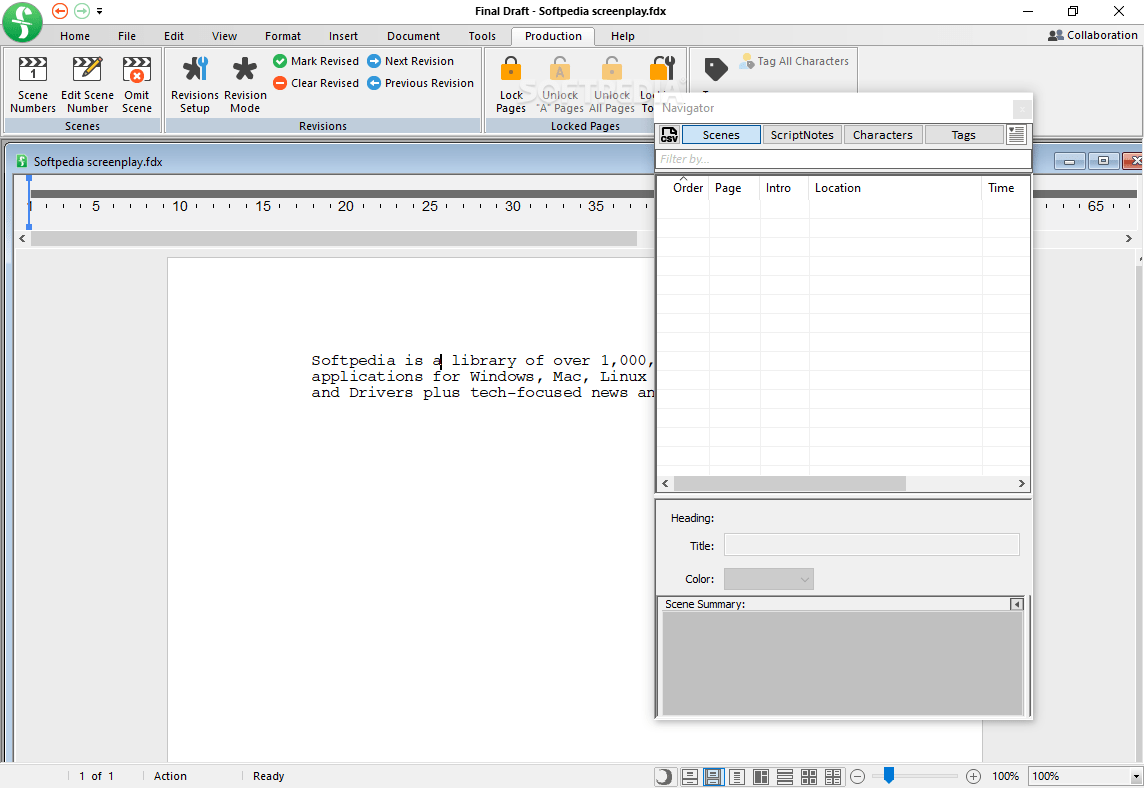
Task: Click the undo back arrow in title bar
Action: coord(60,11)
